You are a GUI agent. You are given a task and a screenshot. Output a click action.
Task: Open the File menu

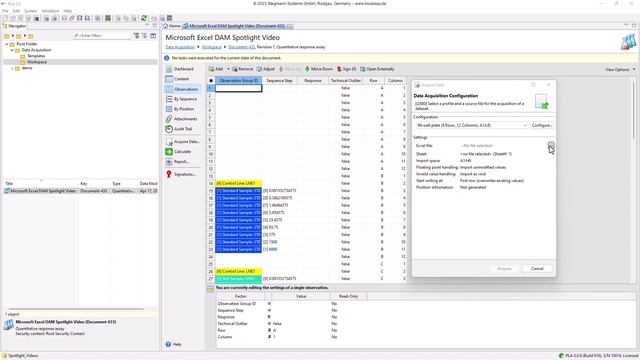click(5, 11)
